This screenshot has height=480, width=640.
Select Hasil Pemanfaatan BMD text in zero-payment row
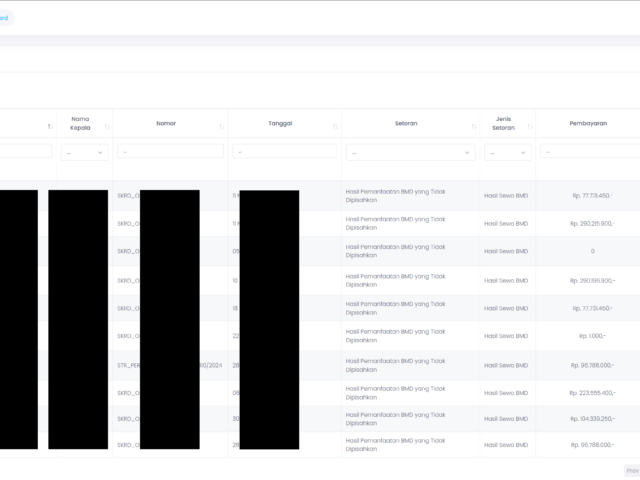(396, 251)
